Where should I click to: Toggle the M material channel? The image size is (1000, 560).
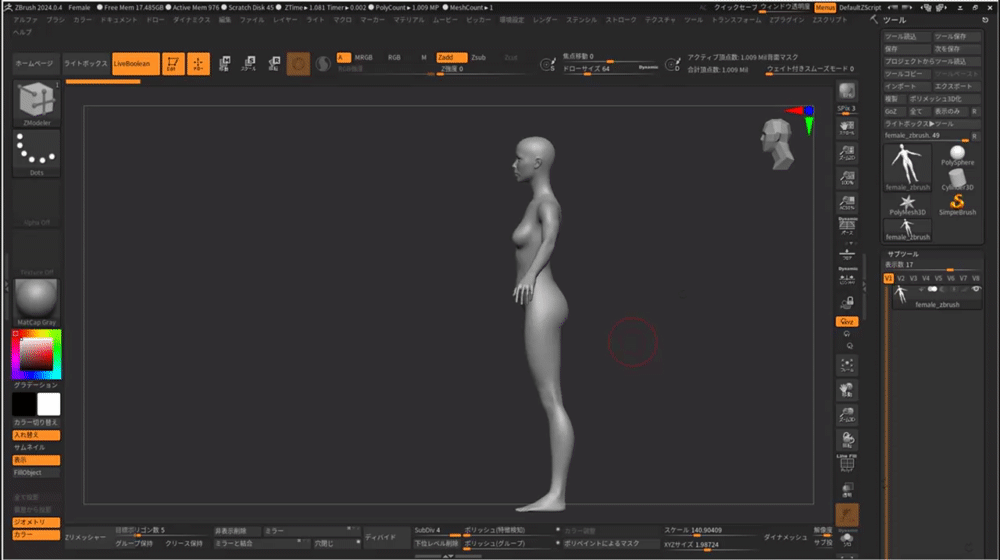423,57
